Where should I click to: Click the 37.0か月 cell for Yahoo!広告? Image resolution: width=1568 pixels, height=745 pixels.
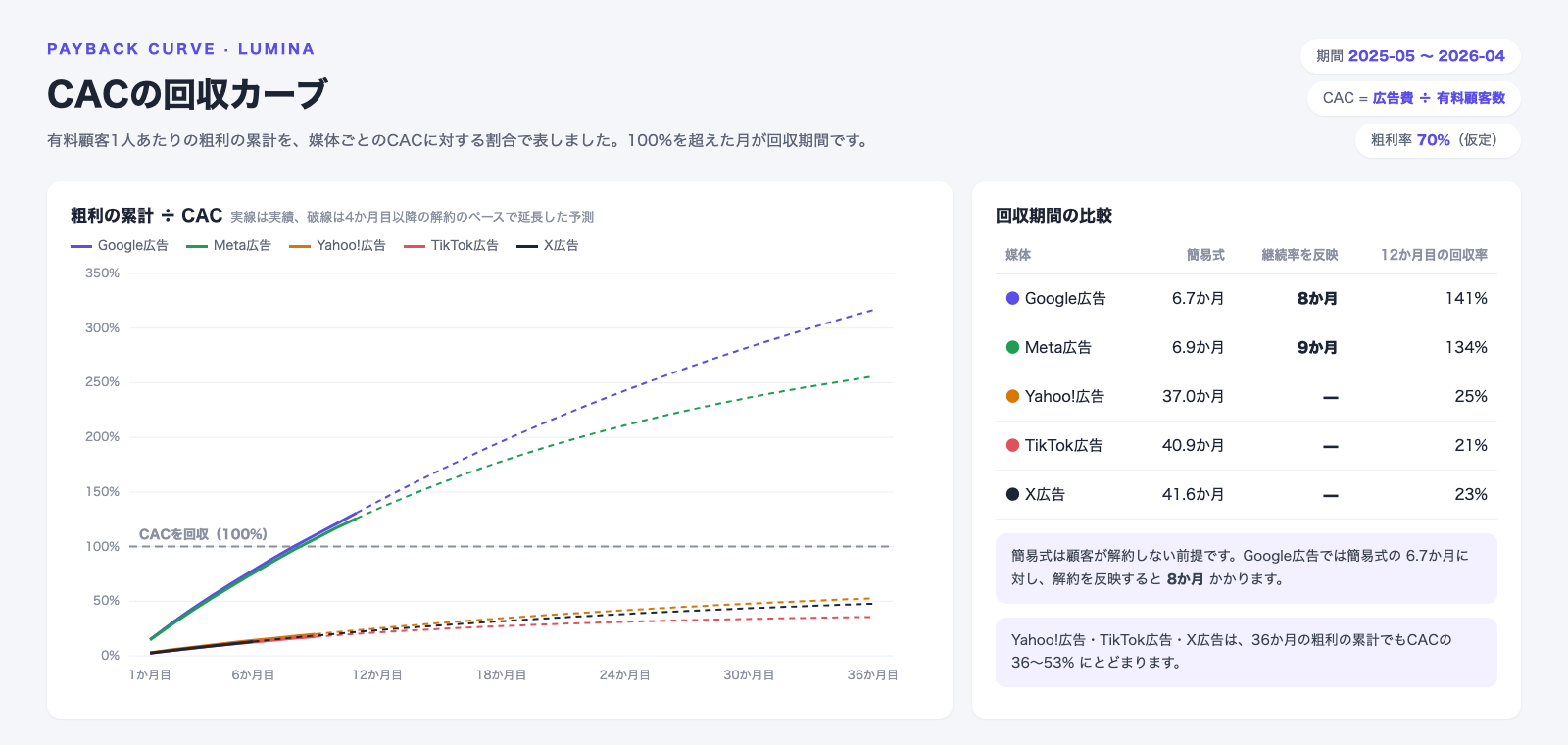tap(1194, 396)
